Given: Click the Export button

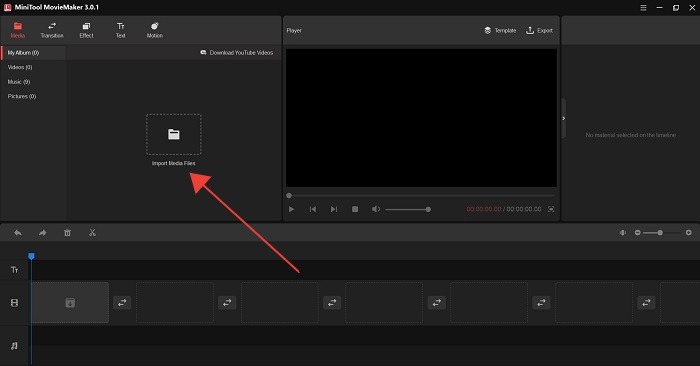Looking at the screenshot, I should click(x=539, y=30).
